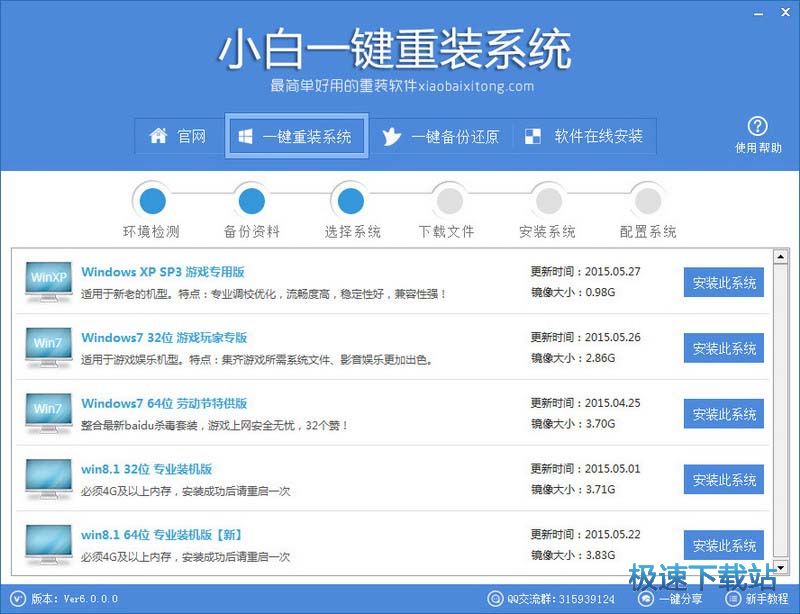Image resolution: width=800 pixels, height=614 pixels.
Task: Click the version icon beside 版本
Action: click(x=17, y=599)
